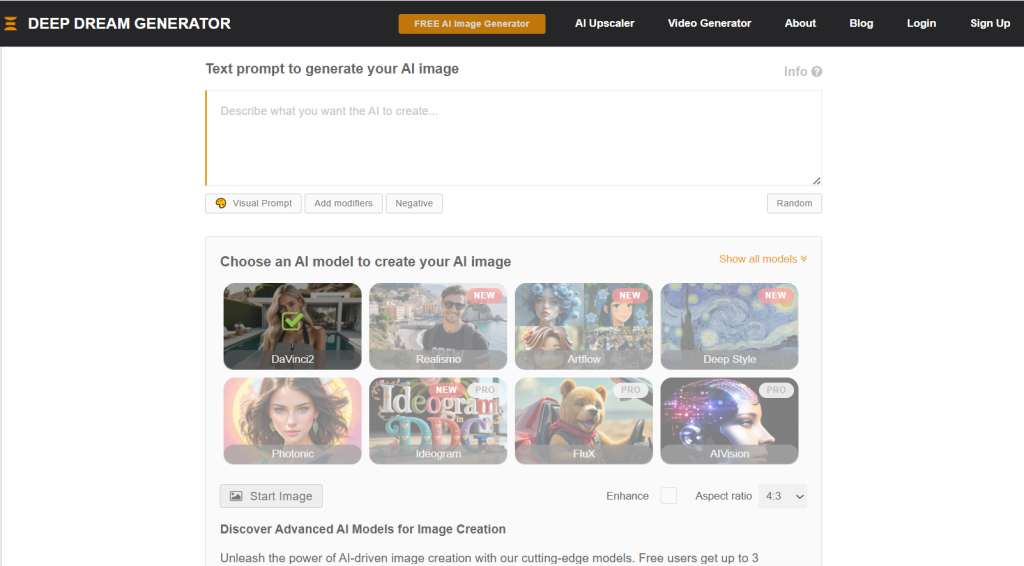Open FREE AI Image Generator
Viewport: 1024px width, 566px height.
pos(472,24)
